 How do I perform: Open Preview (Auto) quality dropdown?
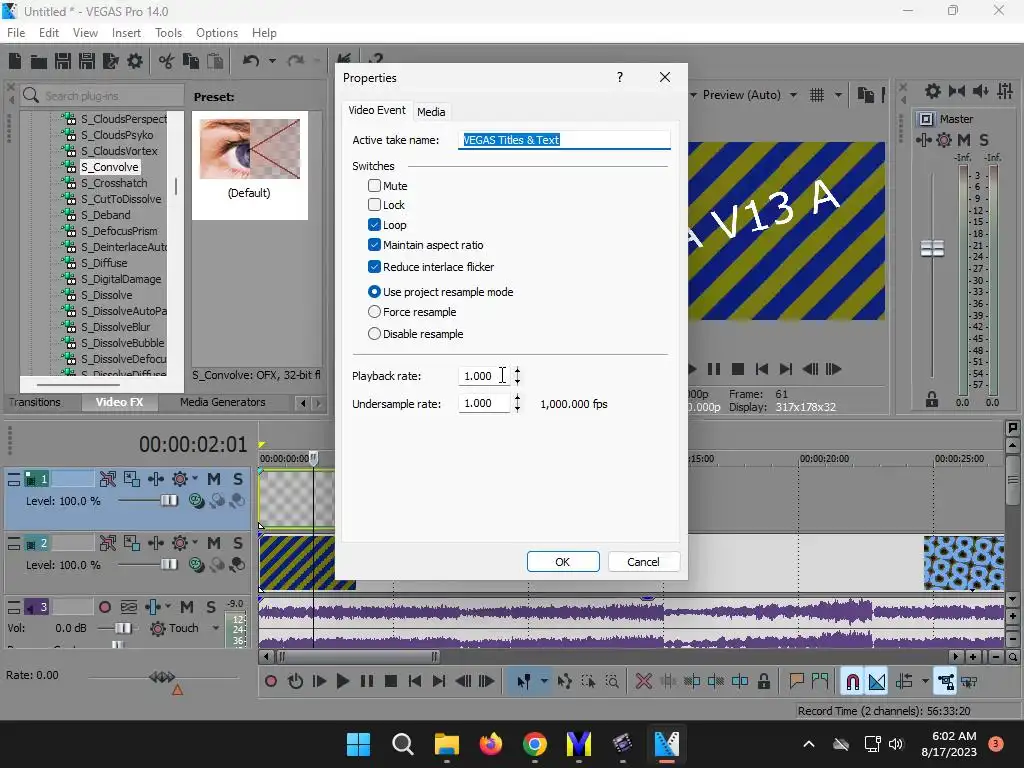(793, 95)
